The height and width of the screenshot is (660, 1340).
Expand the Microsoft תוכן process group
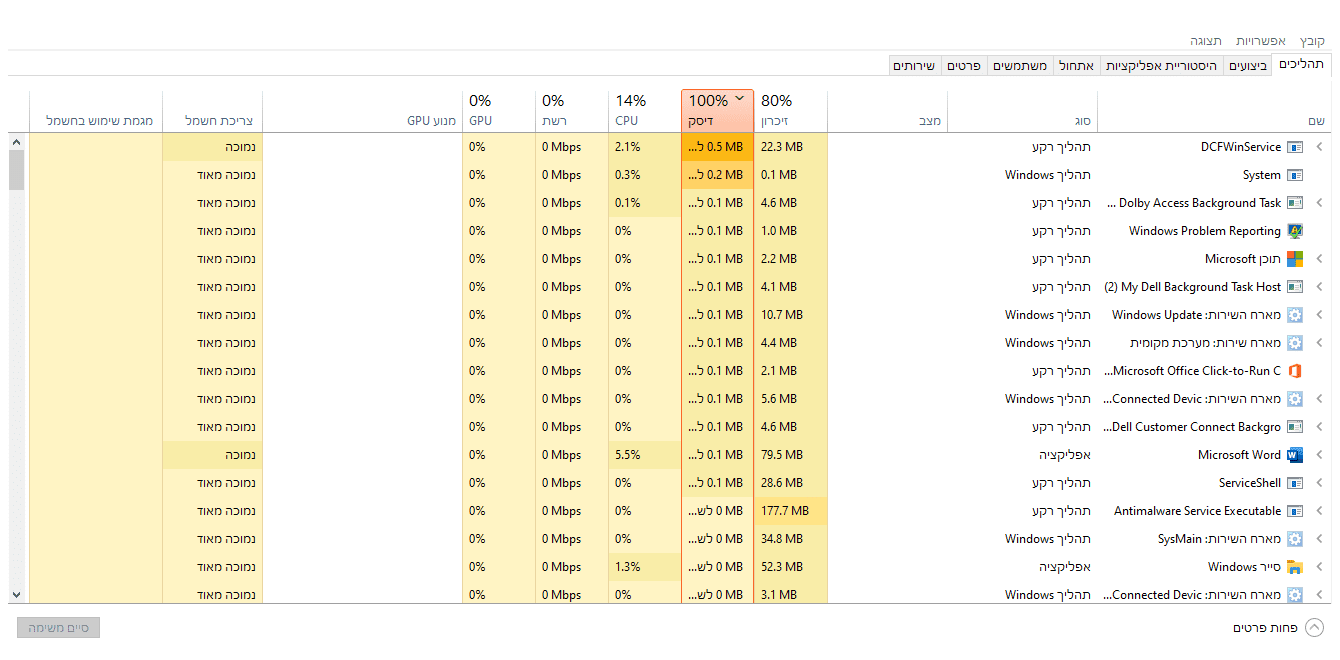pos(1319,259)
